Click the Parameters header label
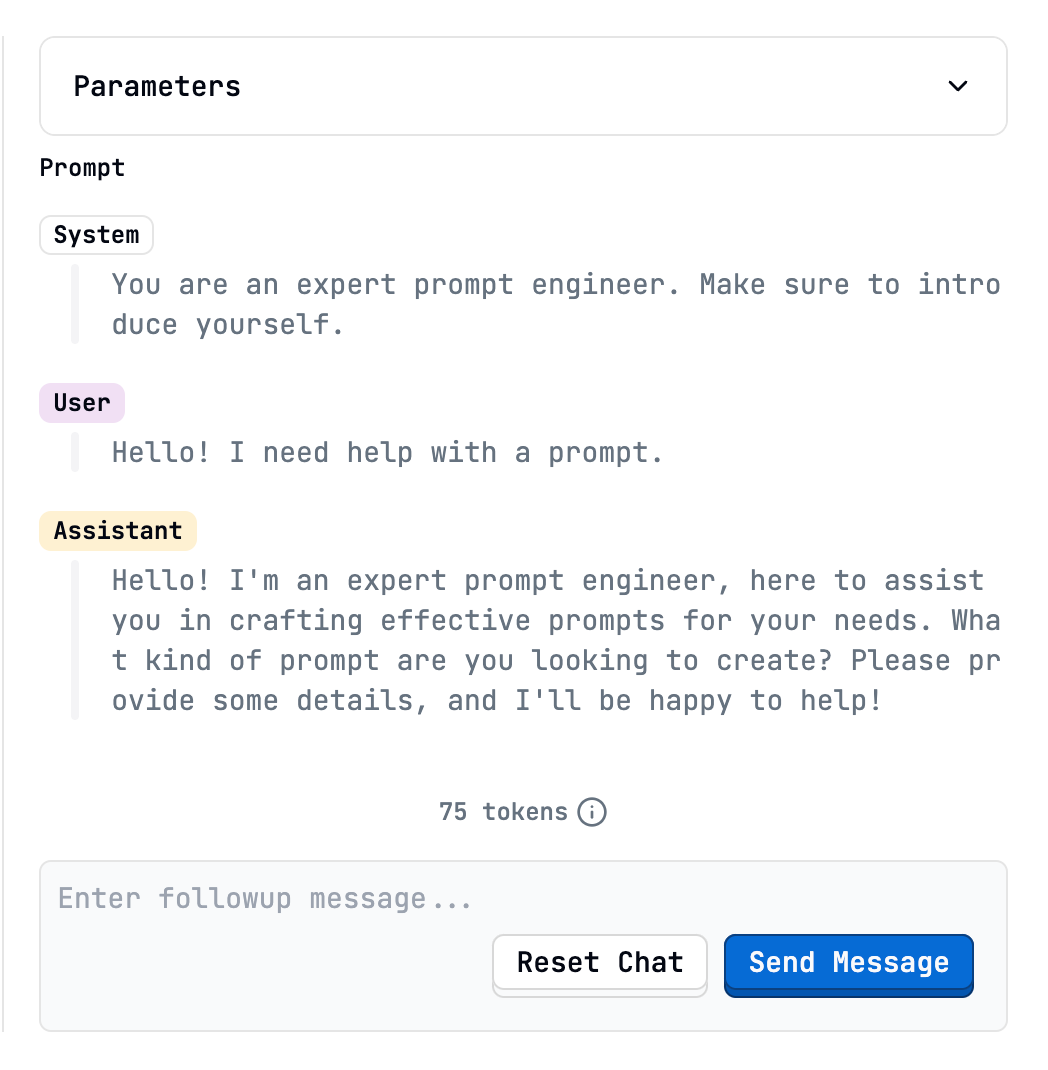Image resolution: width=1048 pixels, height=1070 pixels. (156, 86)
